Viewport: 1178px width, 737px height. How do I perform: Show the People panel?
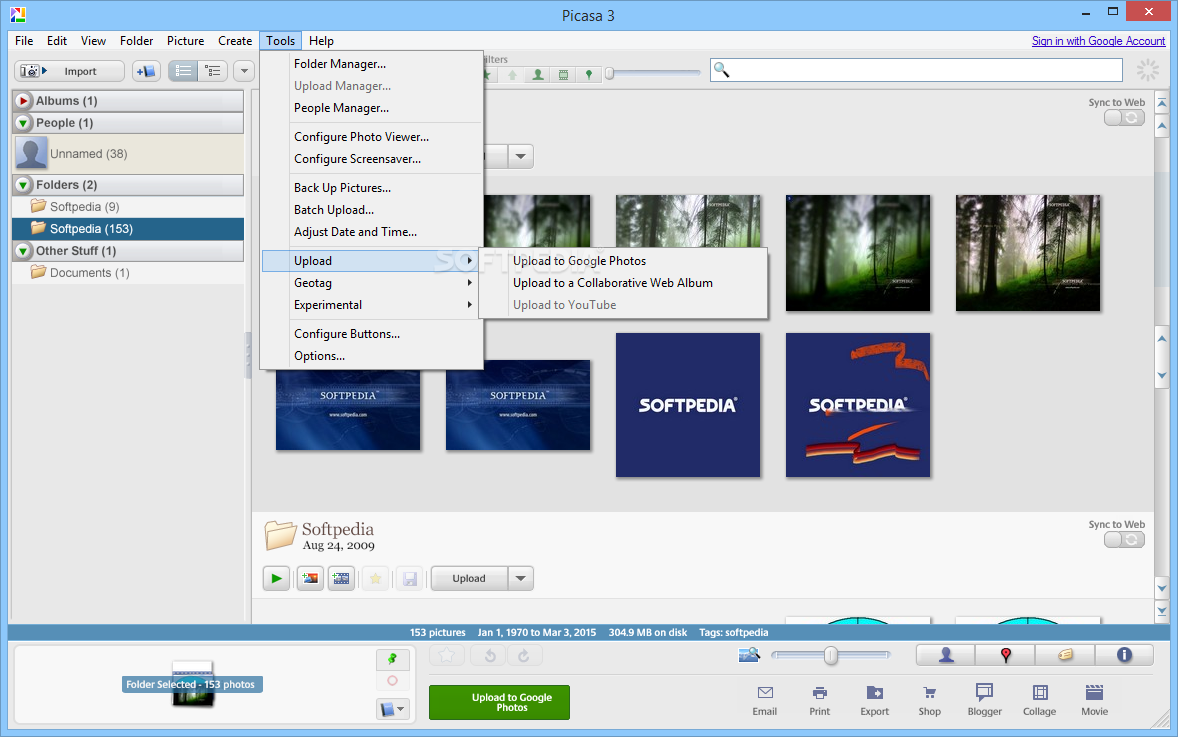[x=946, y=655]
